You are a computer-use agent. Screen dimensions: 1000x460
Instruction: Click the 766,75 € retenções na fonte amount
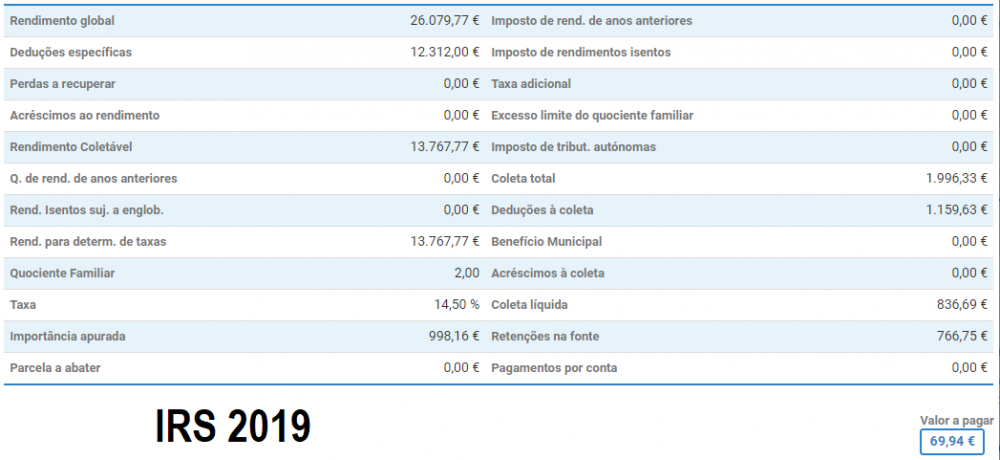[x=962, y=336]
